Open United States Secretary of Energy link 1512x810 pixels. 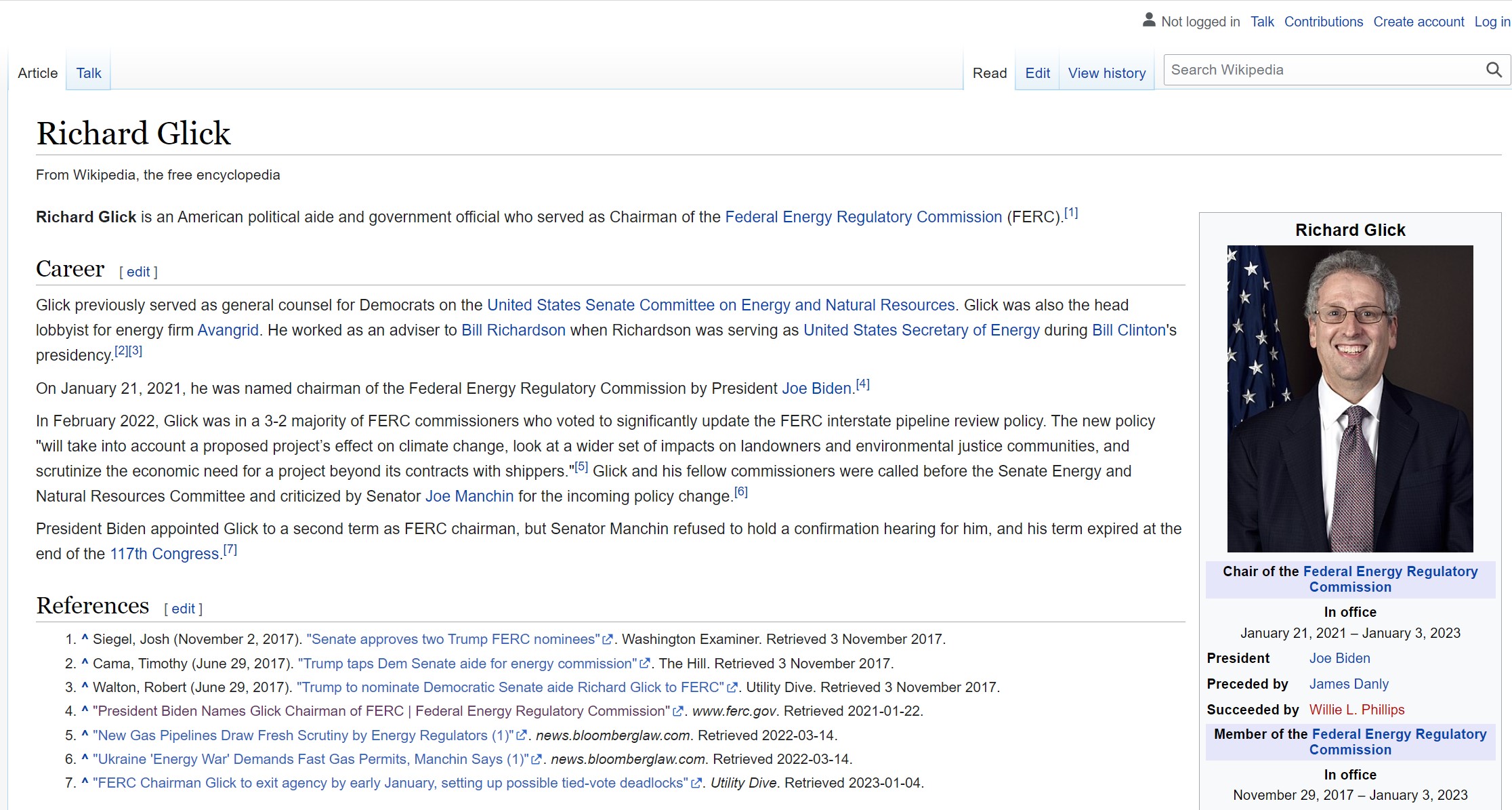[921, 330]
